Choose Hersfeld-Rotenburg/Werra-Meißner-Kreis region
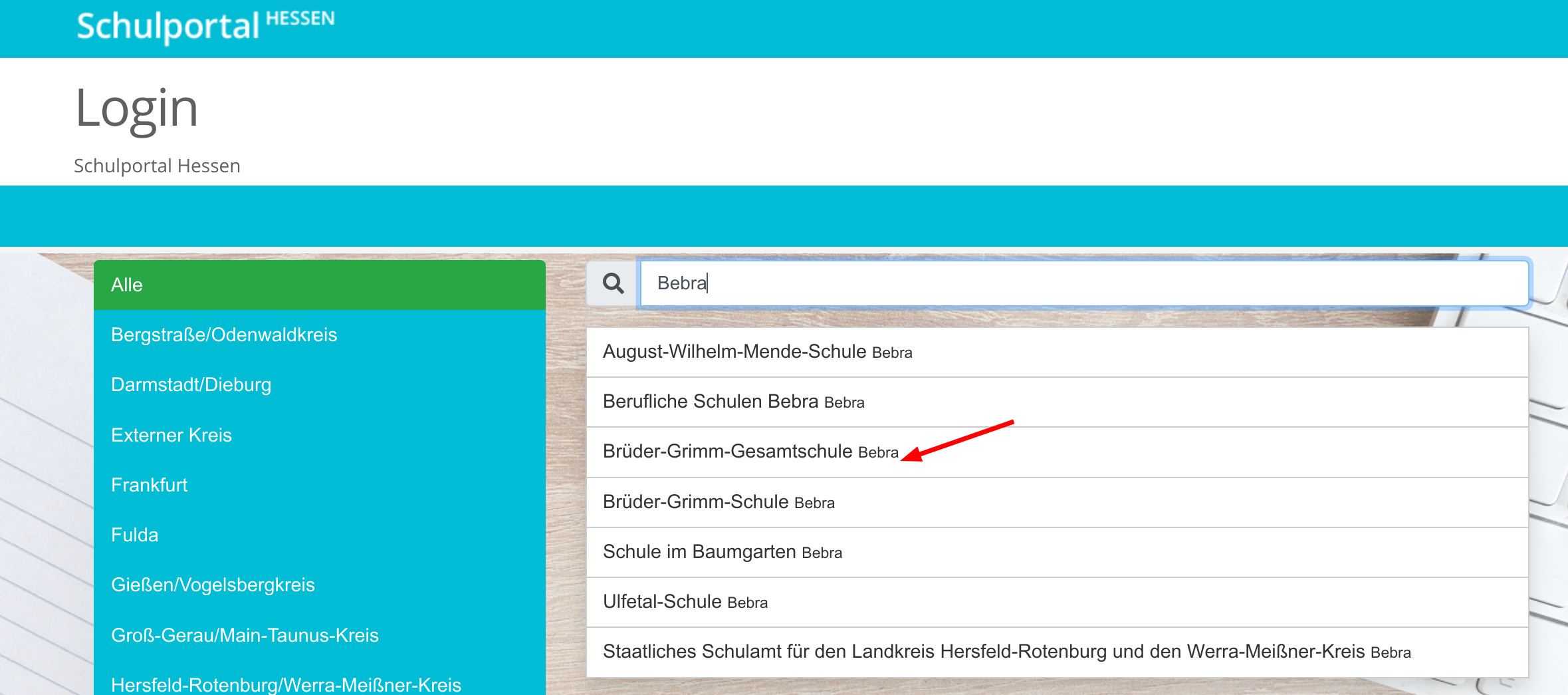Image resolution: width=1568 pixels, height=695 pixels. 320,679
